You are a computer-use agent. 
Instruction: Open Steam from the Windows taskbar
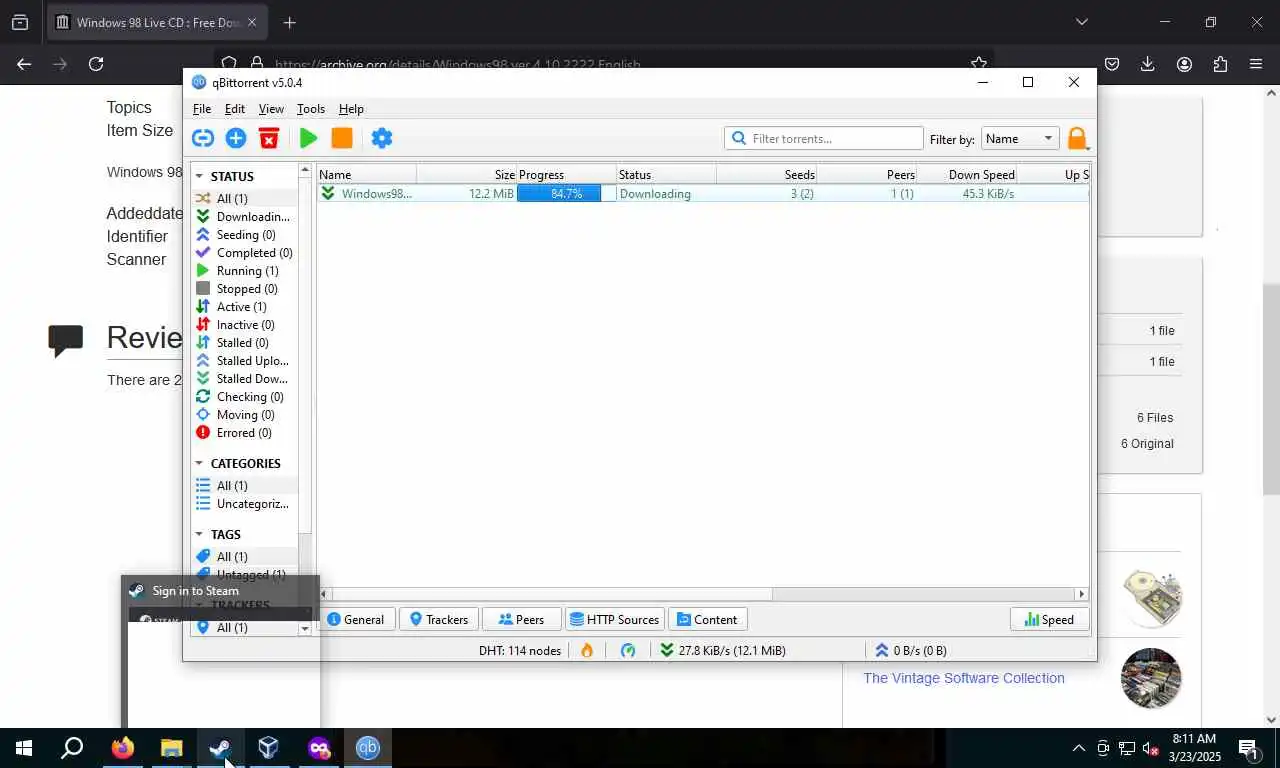tap(220, 748)
